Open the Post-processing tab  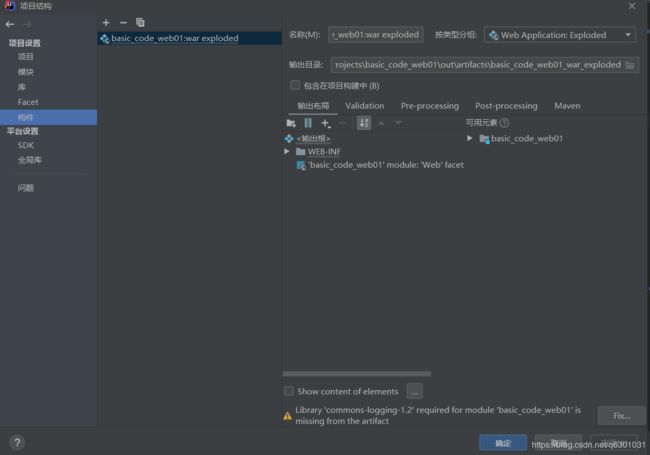[506, 106]
